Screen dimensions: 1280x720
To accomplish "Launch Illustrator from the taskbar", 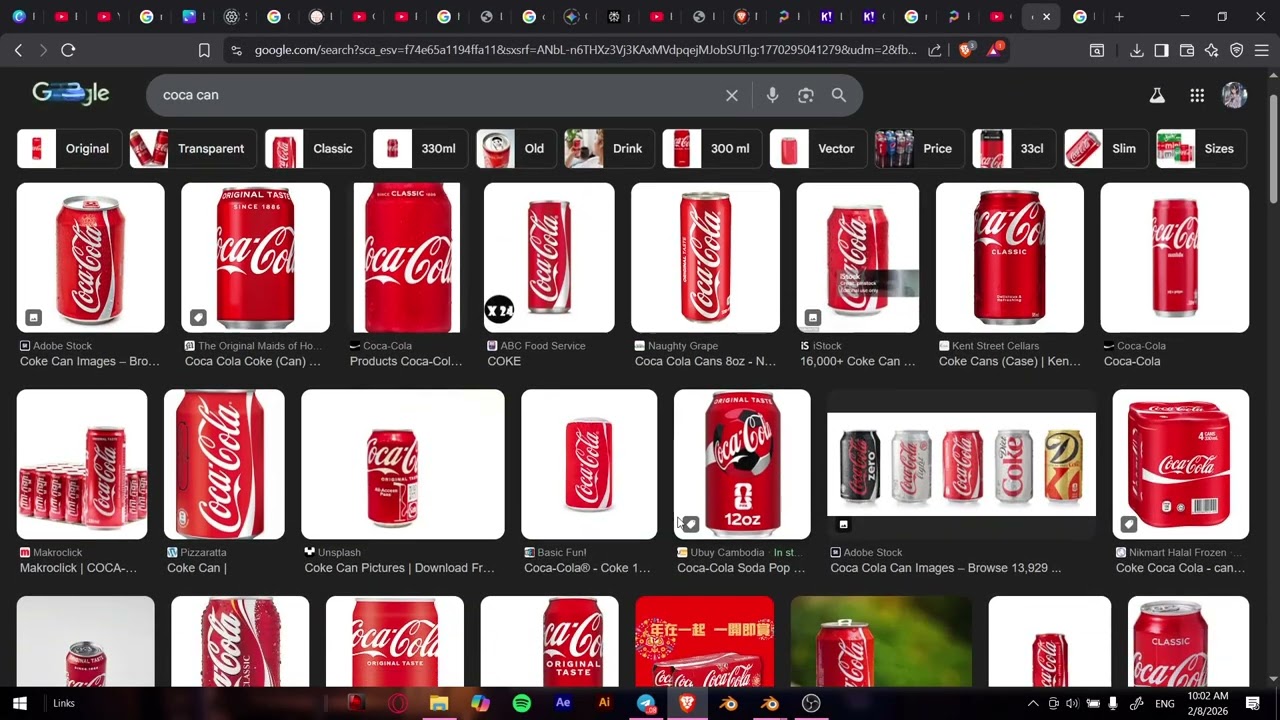I will point(604,703).
